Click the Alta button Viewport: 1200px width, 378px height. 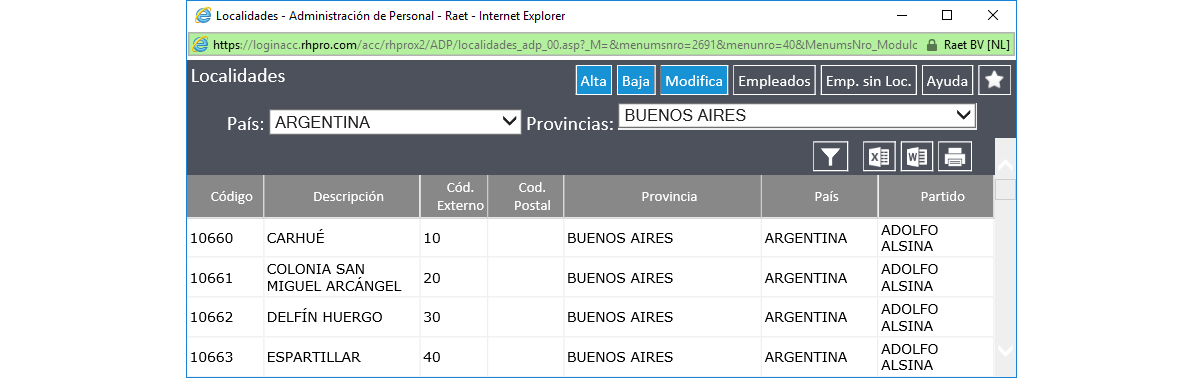tap(594, 81)
